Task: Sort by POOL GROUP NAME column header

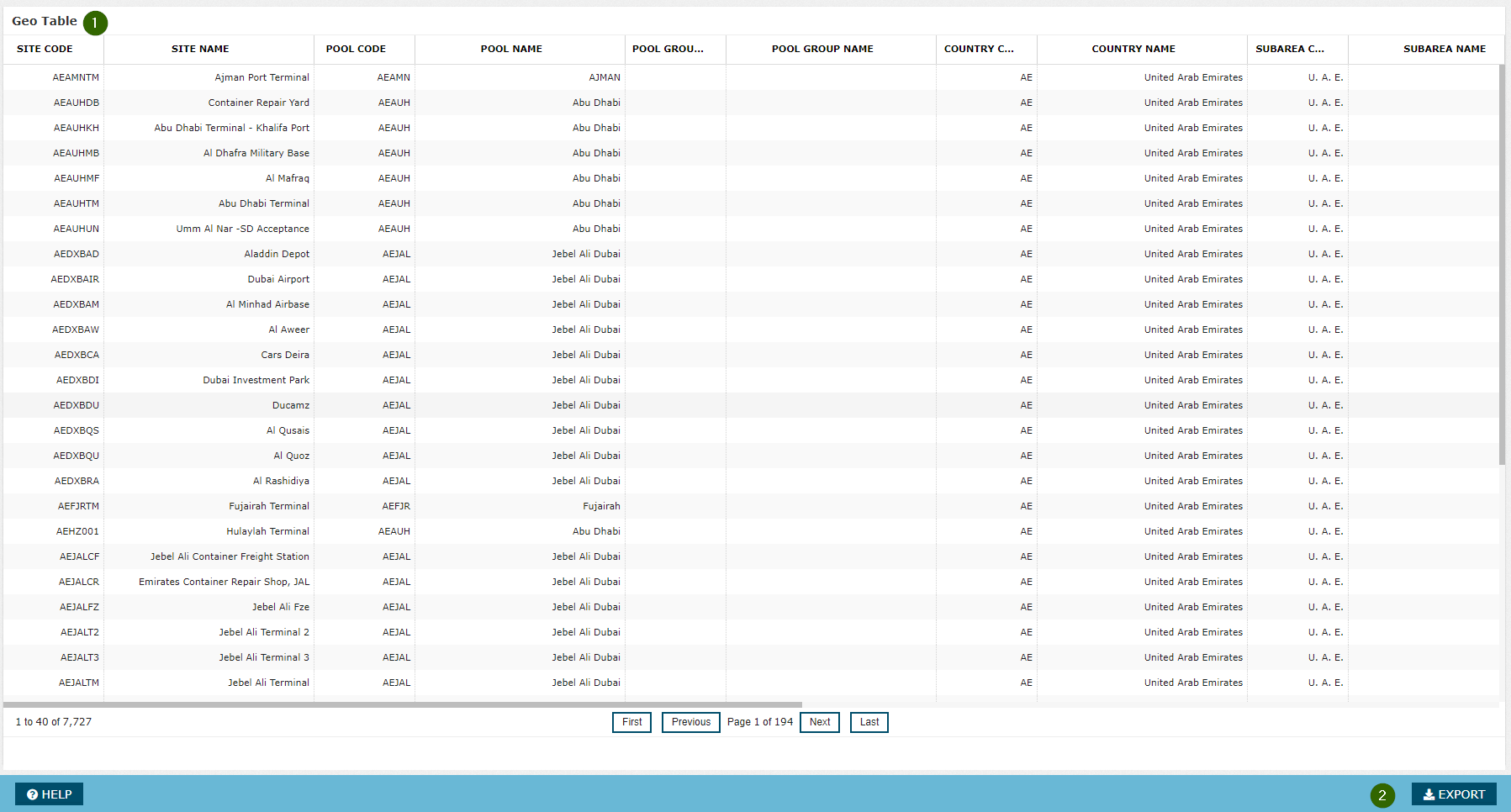Action: point(822,49)
